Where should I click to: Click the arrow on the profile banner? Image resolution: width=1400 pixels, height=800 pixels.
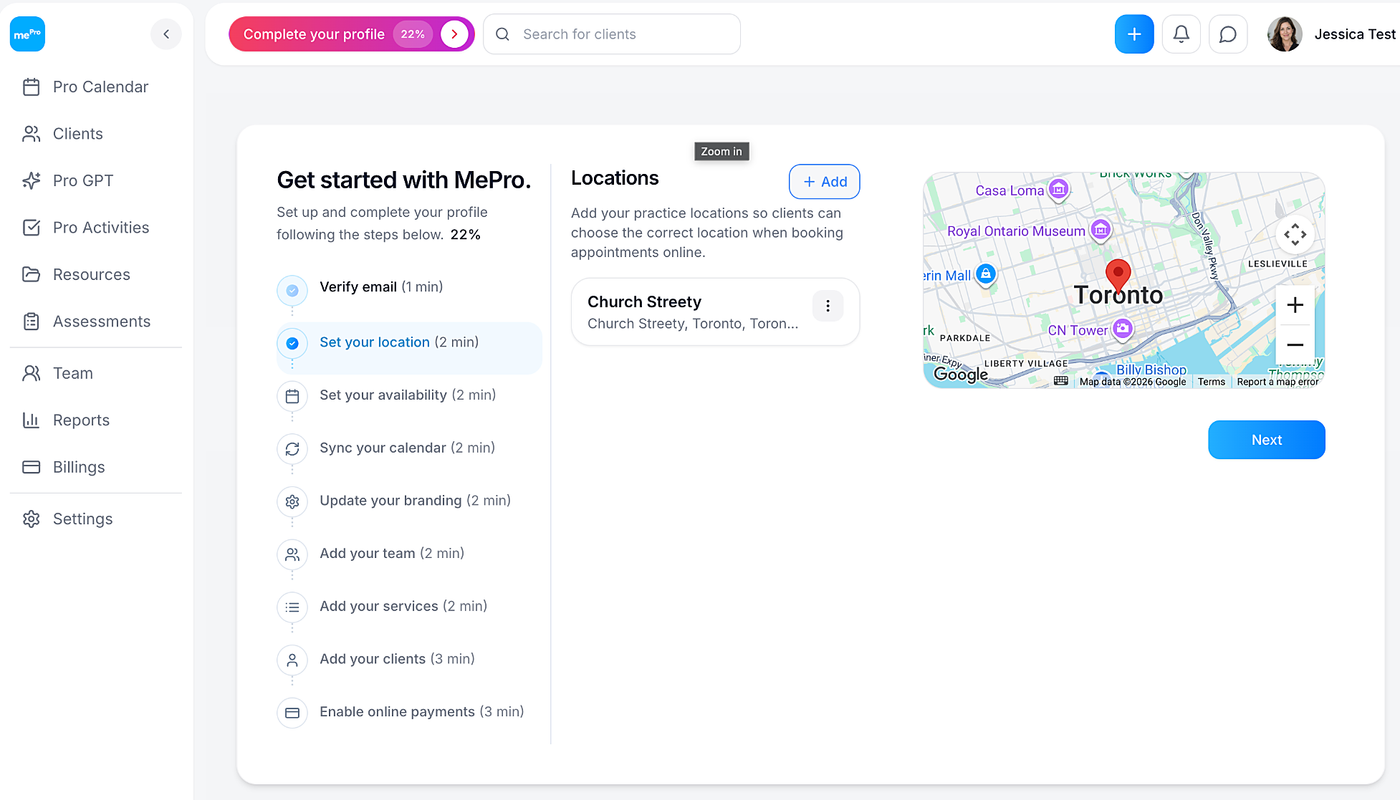click(x=455, y=34)
